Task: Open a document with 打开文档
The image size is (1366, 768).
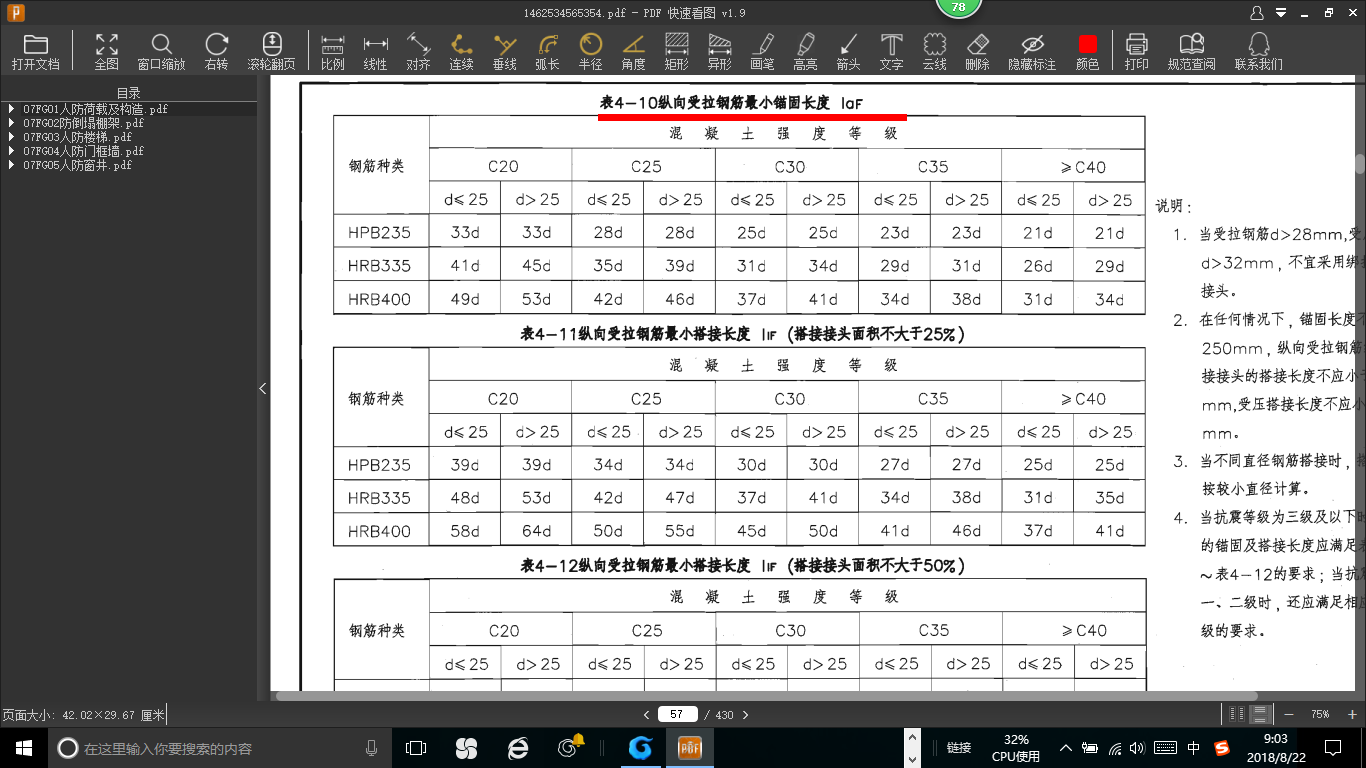Action: 36,51
